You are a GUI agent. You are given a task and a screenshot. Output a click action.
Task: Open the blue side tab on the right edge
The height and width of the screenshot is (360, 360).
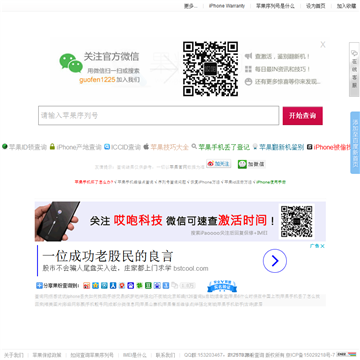pyautogui.click(x=355, y=142)
